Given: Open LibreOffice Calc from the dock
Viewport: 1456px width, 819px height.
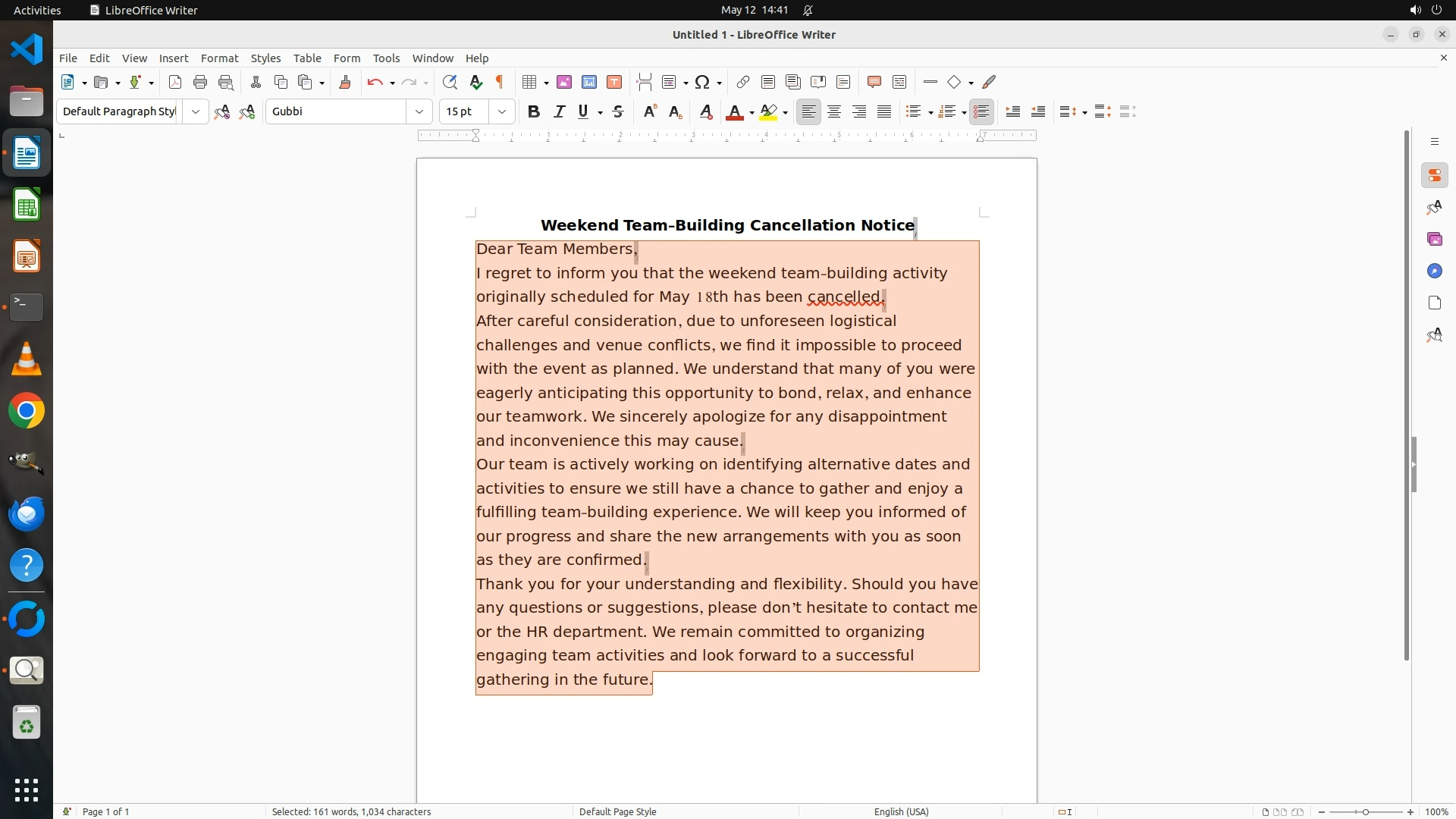Looking at the screenshot, I should 27,206.
